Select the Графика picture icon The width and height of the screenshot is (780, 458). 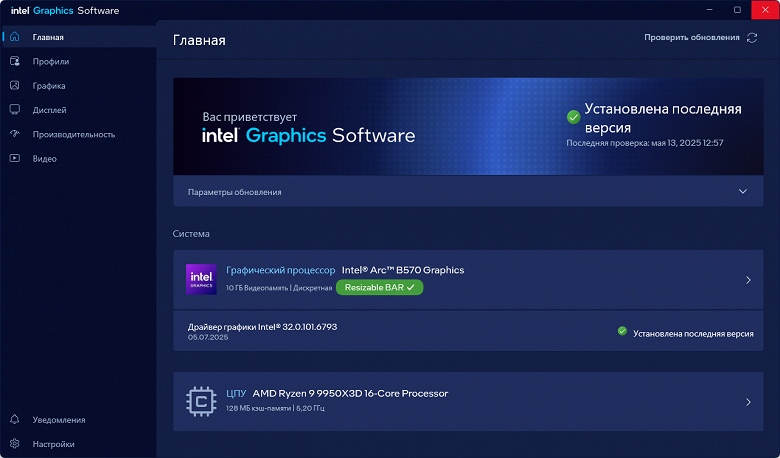click(14, 86)
